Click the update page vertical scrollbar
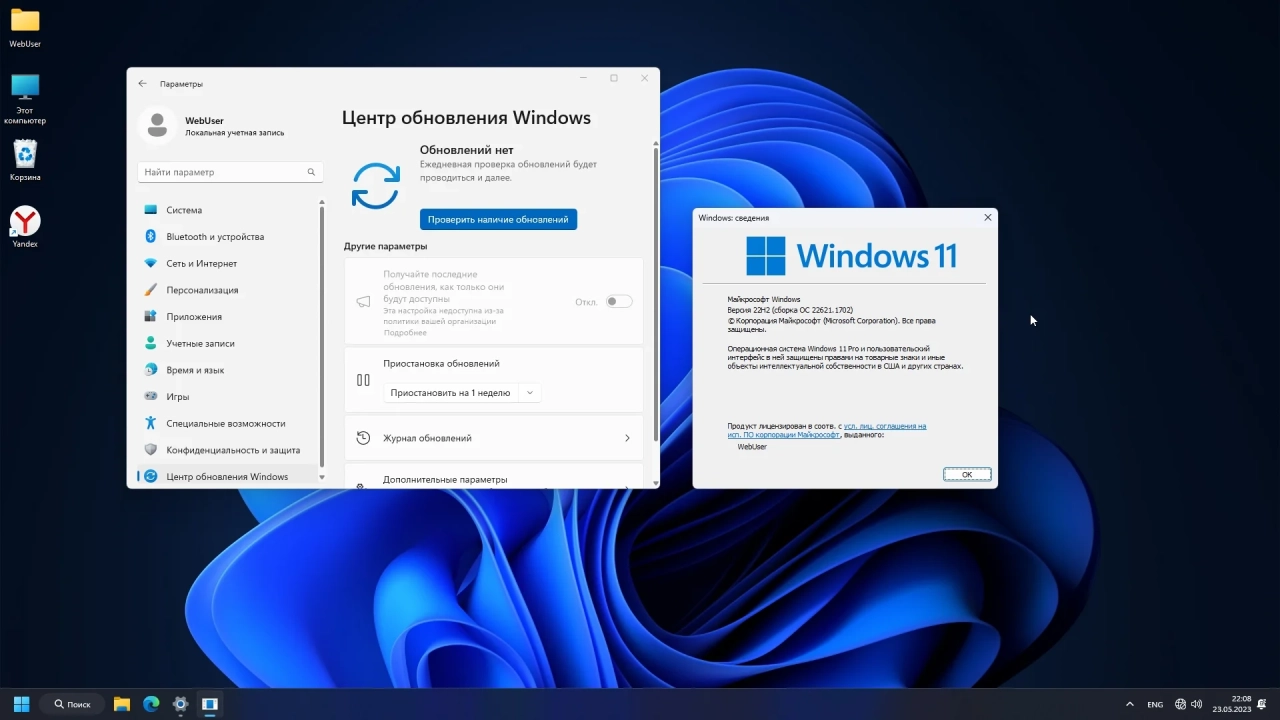The image size is (1280, 720). [656, 295]
